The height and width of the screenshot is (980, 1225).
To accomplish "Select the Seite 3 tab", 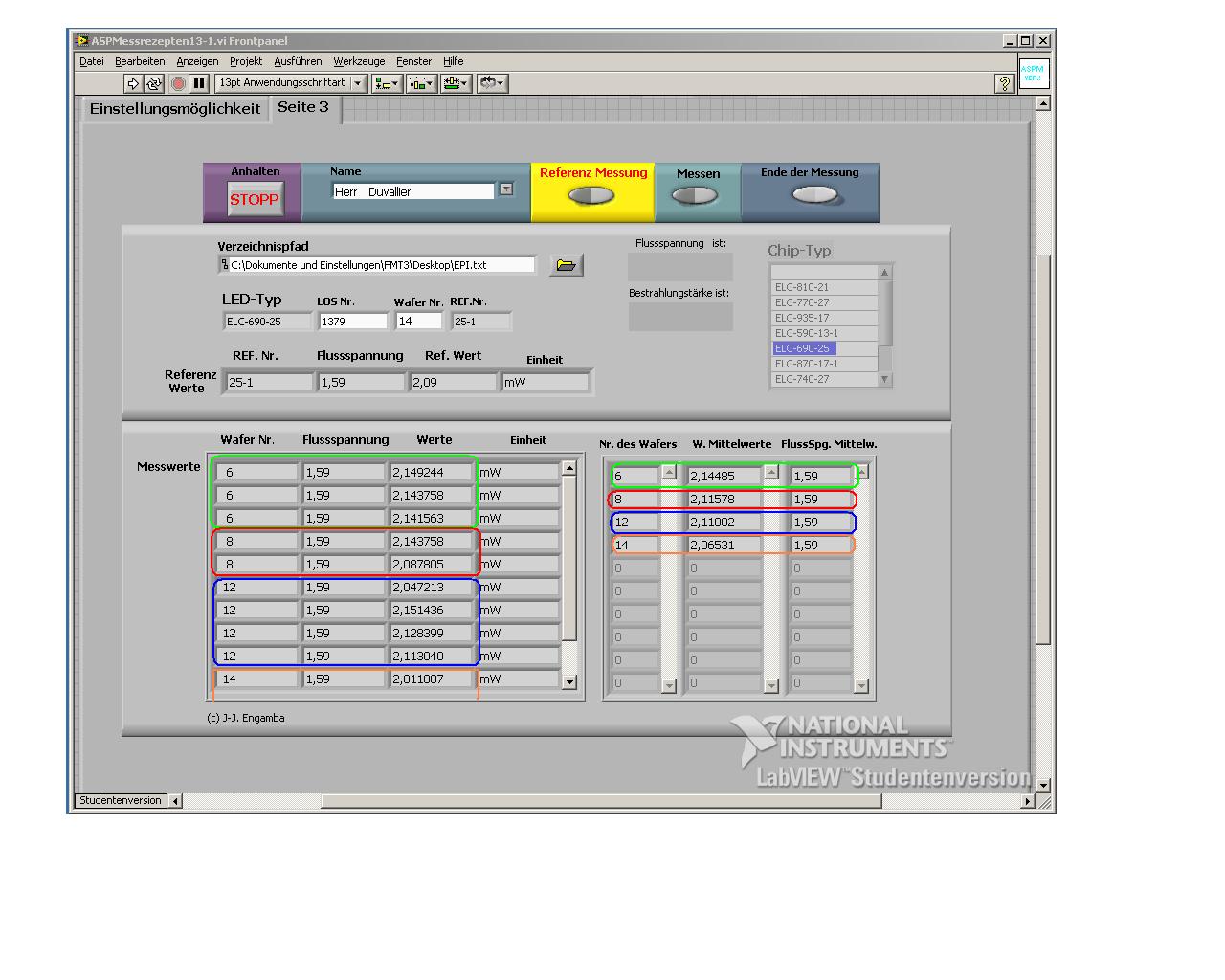I will point(303,107).
